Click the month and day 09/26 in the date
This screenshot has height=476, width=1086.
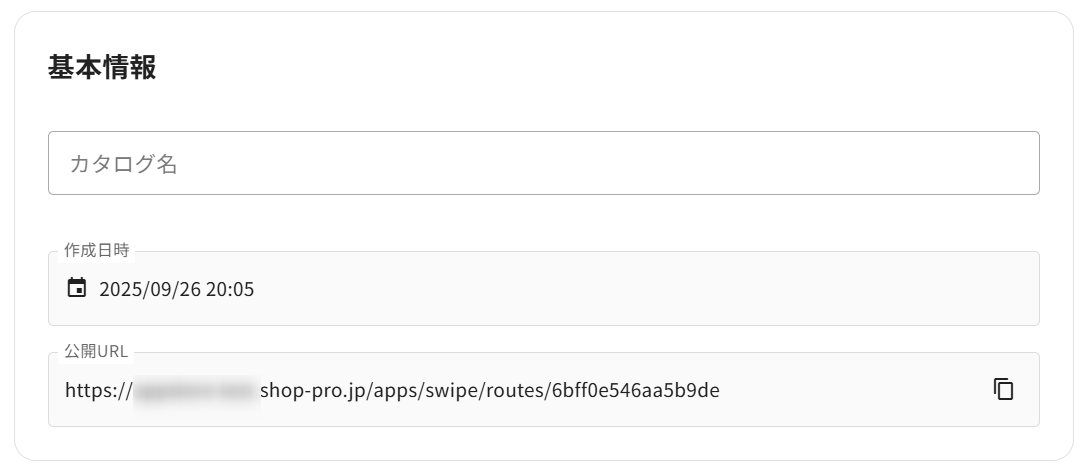pos(174,290)
